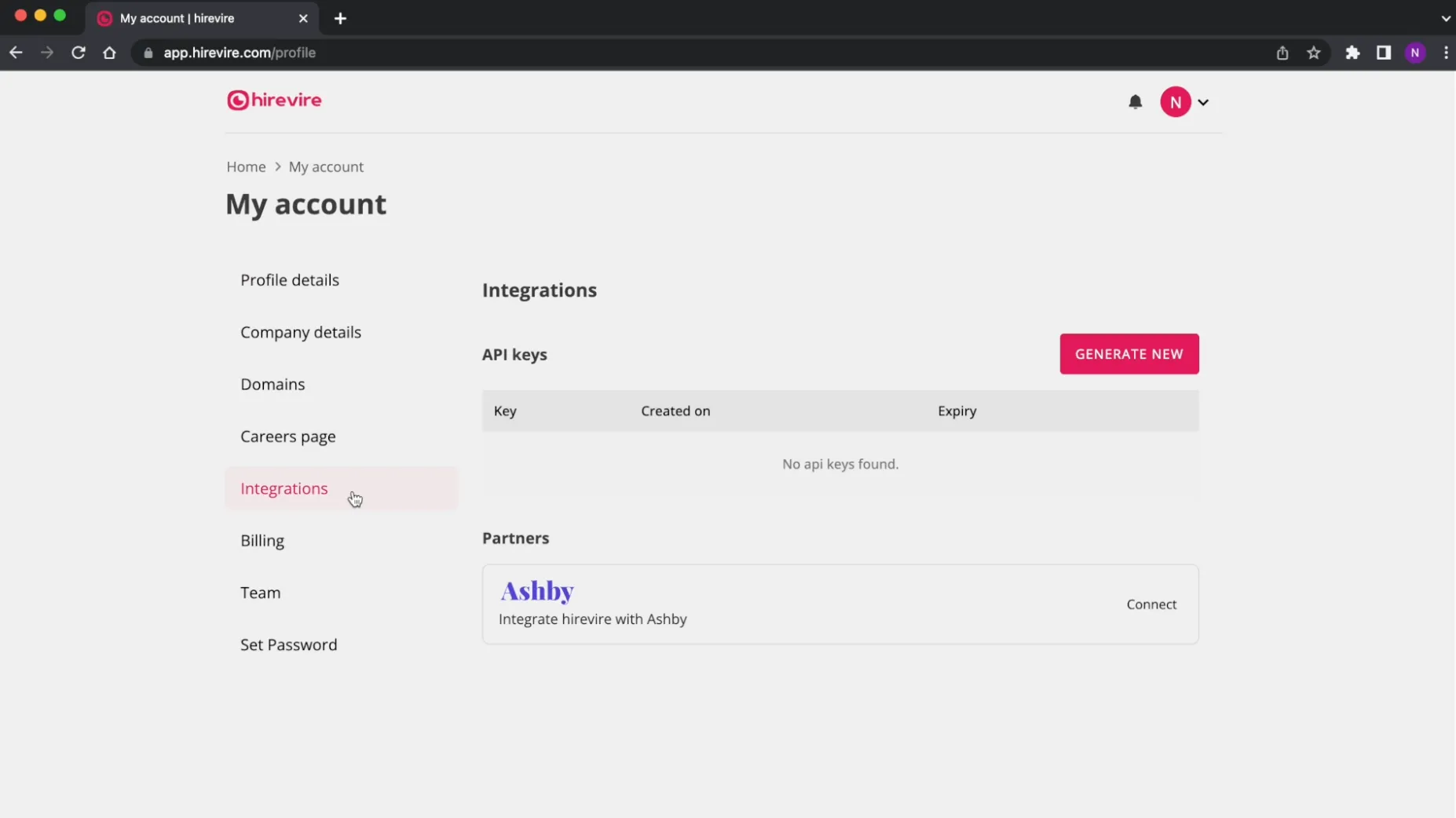Select Domains in the sidebar
1456x818 pixels.
pyautogui.click(x=340, y=384)
